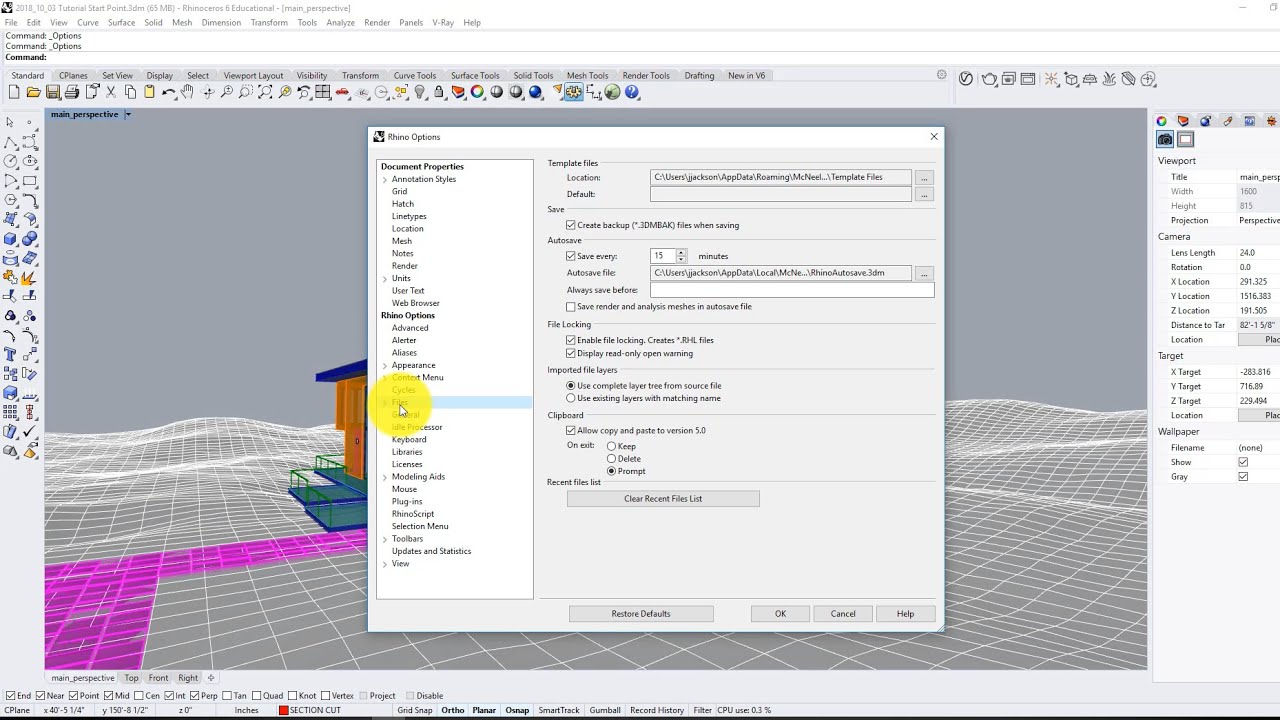The image size is (1280, 720).
Task: Open the V-Ray asset editor round icon
Action: click(x=966, y=79)
